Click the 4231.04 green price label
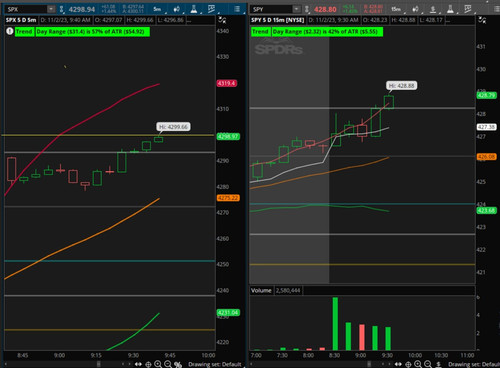The height and width of the screenshot is (368, 500). (x=228, y=312)
